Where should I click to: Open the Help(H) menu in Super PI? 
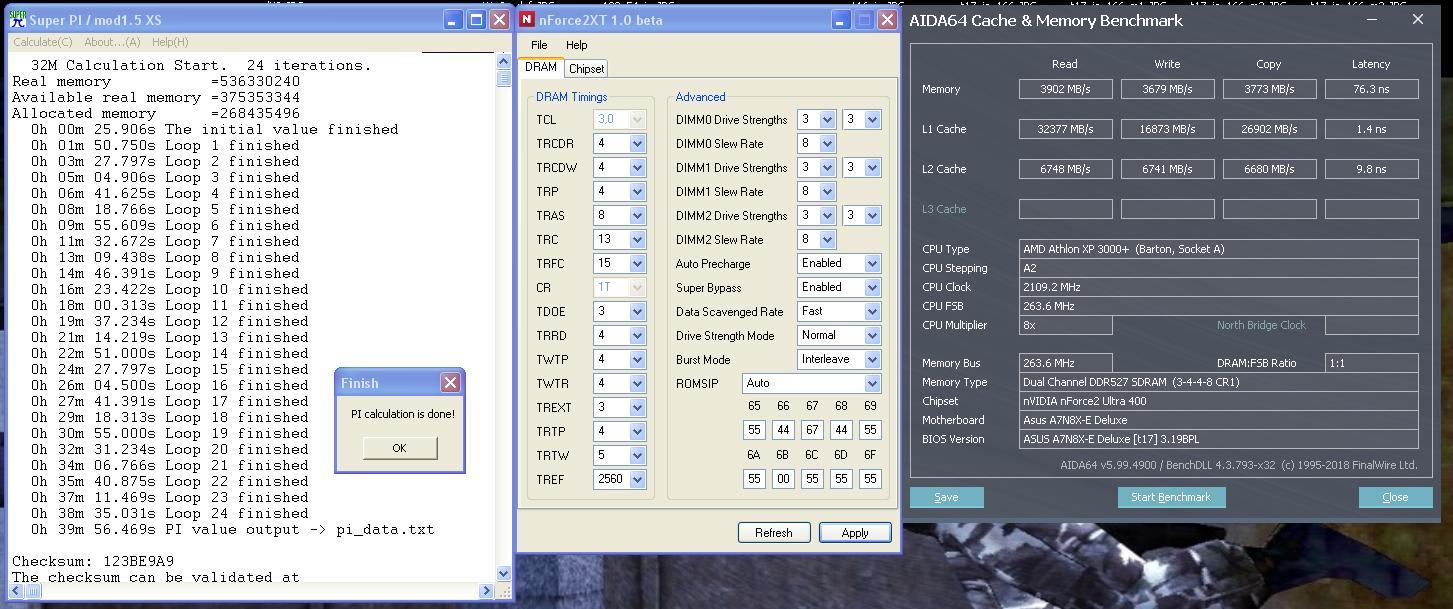click(170, 42)
